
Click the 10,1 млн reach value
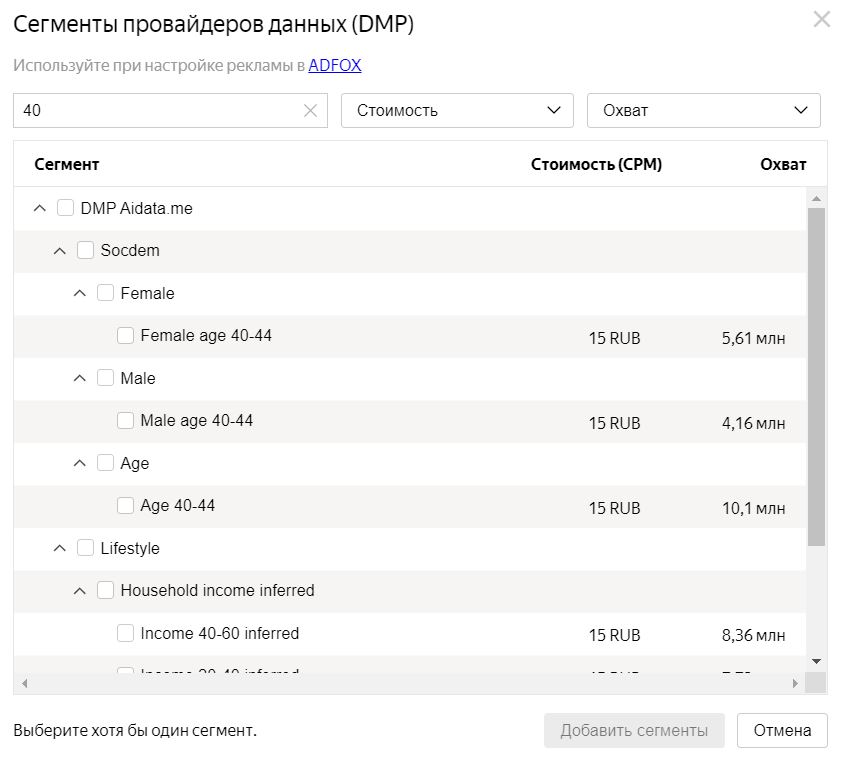[x=754, y=508]
